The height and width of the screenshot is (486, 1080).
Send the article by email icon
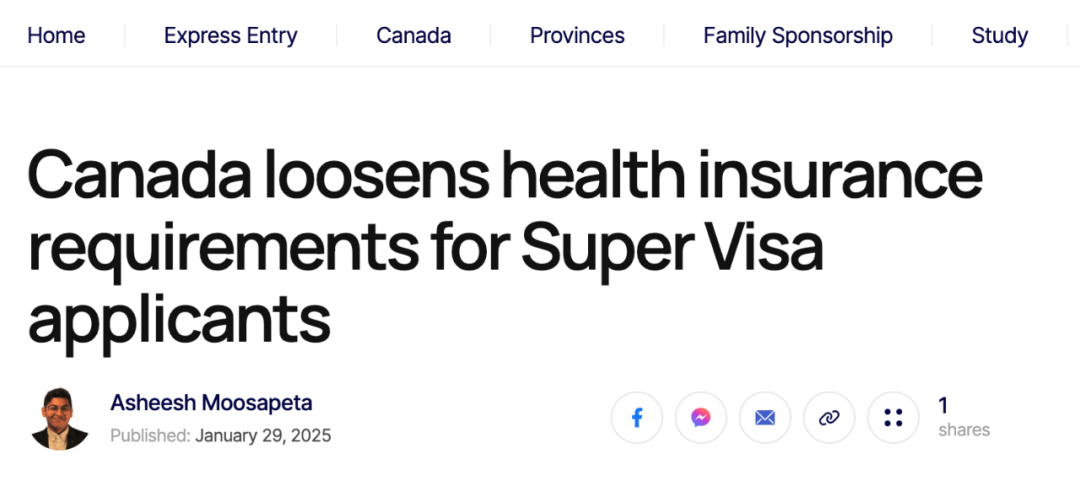pos(765,417)
